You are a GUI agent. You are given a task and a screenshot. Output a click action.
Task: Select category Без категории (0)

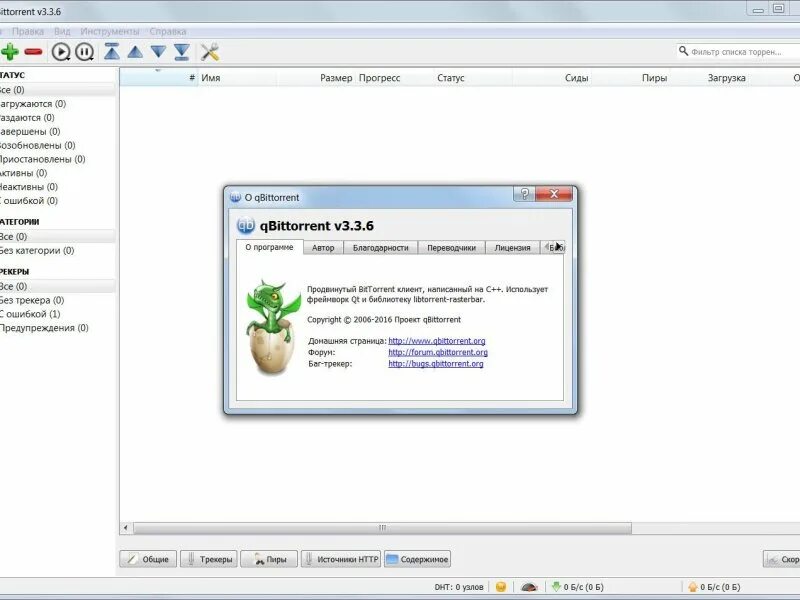pos(37,251)
